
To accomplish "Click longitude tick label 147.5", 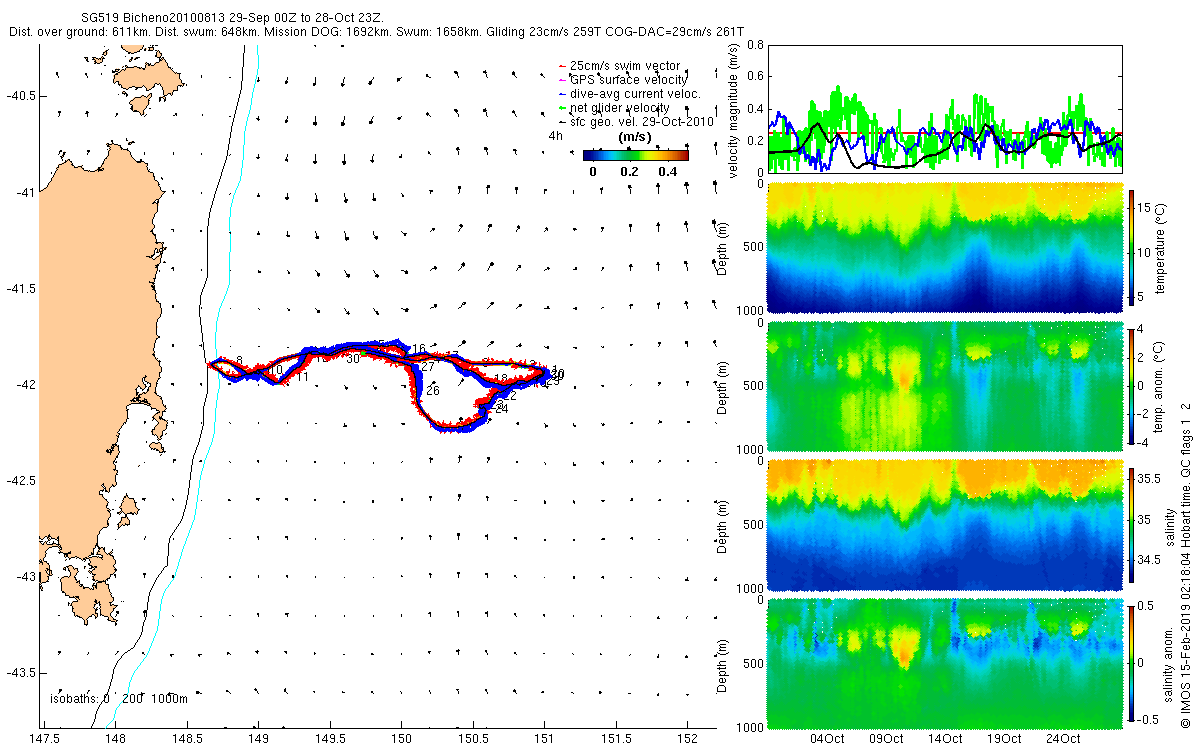I will coord(44,738).
